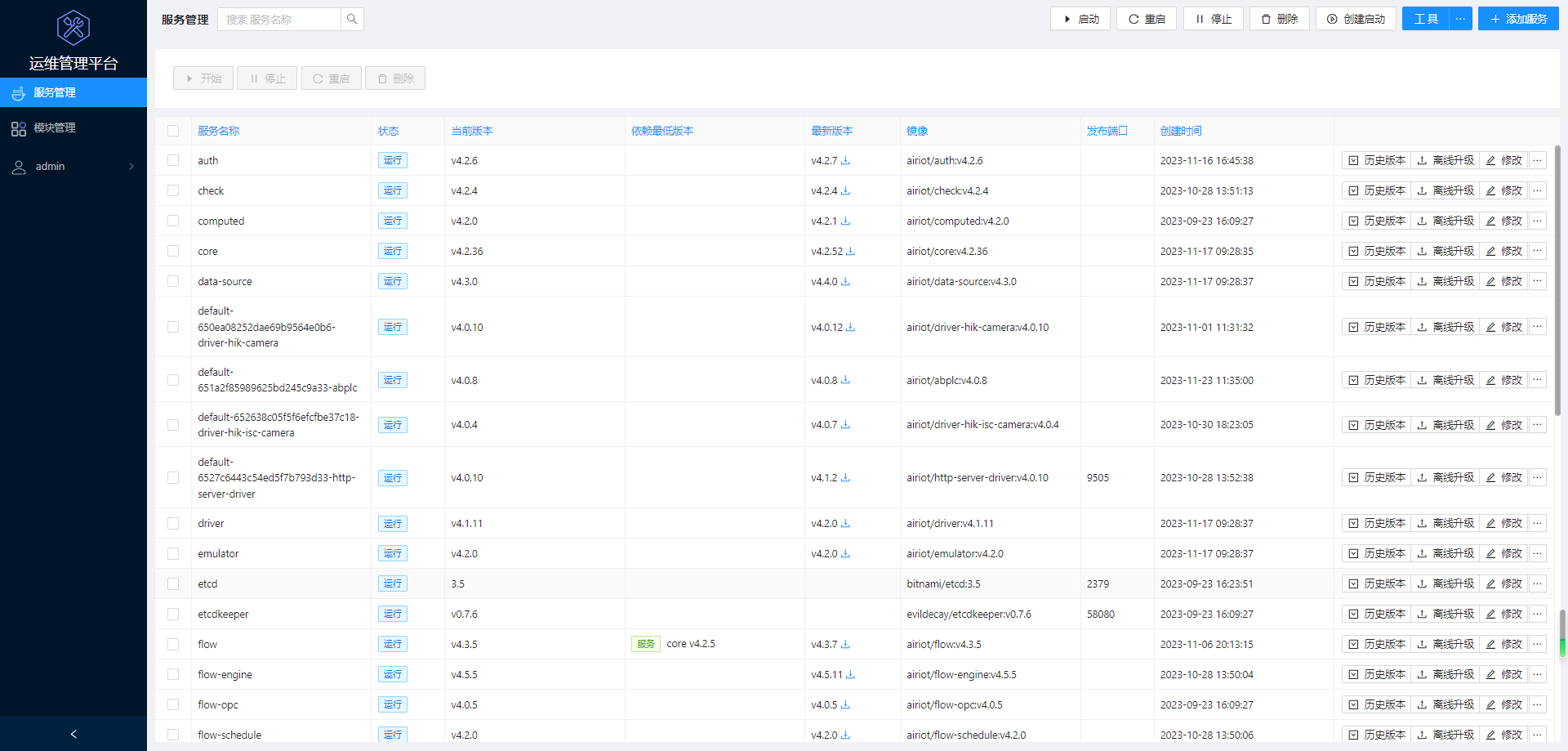Click the batch 重启 restart button
Viewport: 1568px width, 751px height.
pos(331,78)
